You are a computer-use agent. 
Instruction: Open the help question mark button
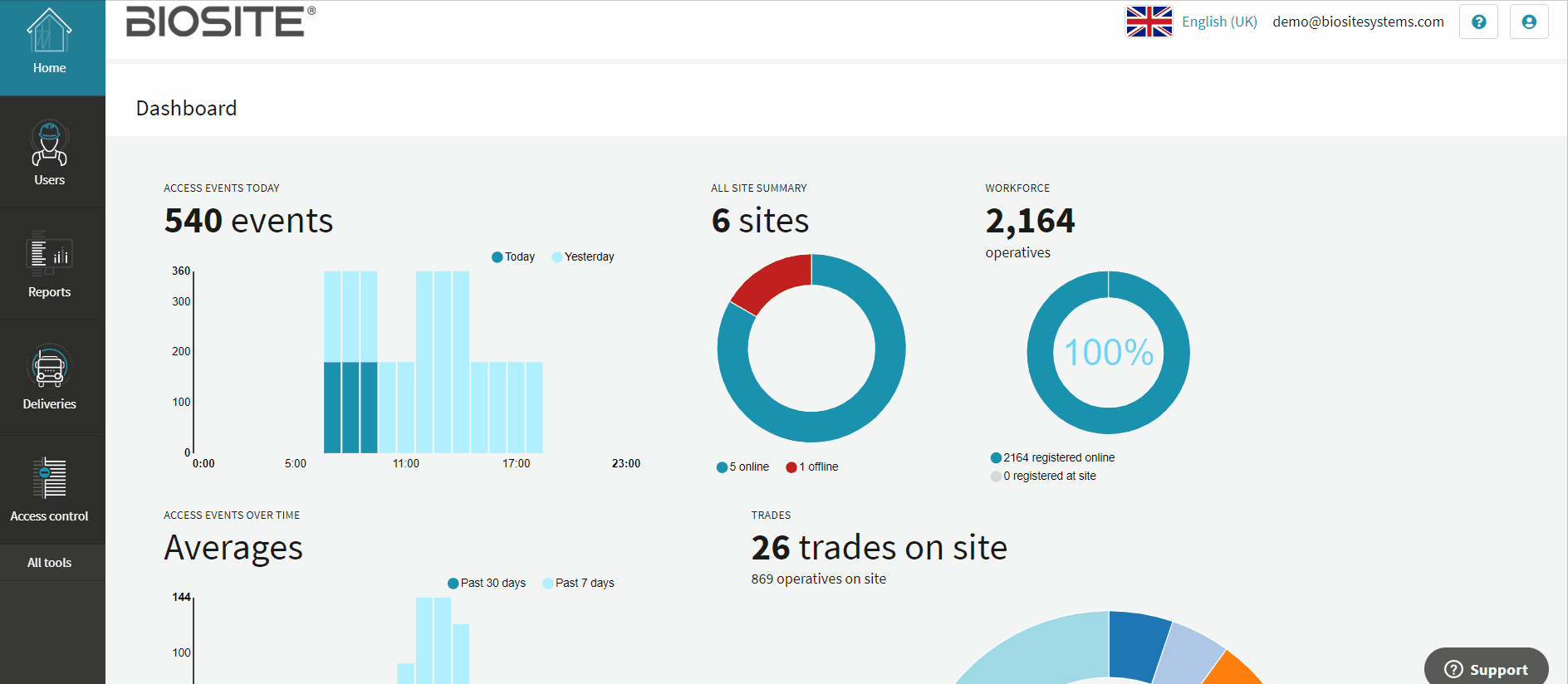(x=1478, y=22)
